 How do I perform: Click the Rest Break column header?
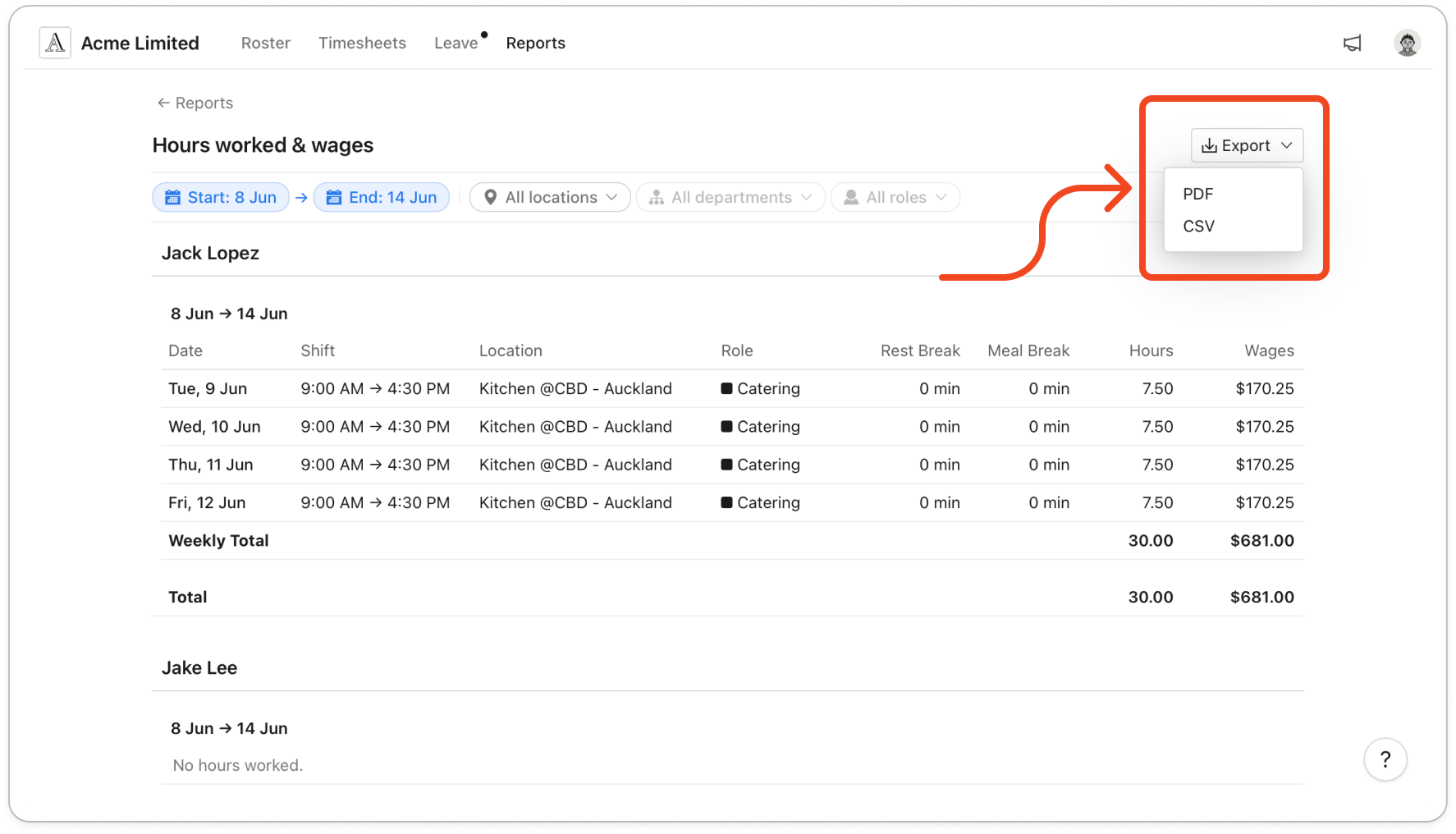(920, 351)
